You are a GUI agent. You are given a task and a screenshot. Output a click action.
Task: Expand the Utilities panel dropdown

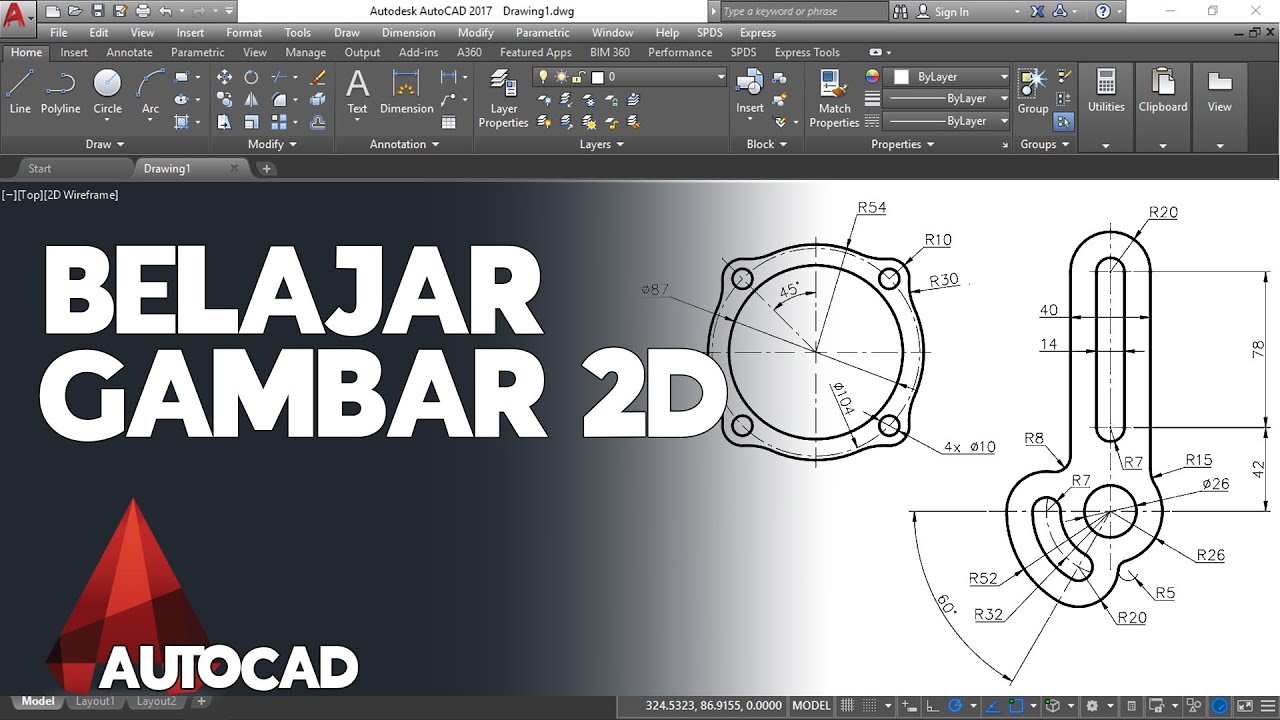click(x=1106, y=145)
